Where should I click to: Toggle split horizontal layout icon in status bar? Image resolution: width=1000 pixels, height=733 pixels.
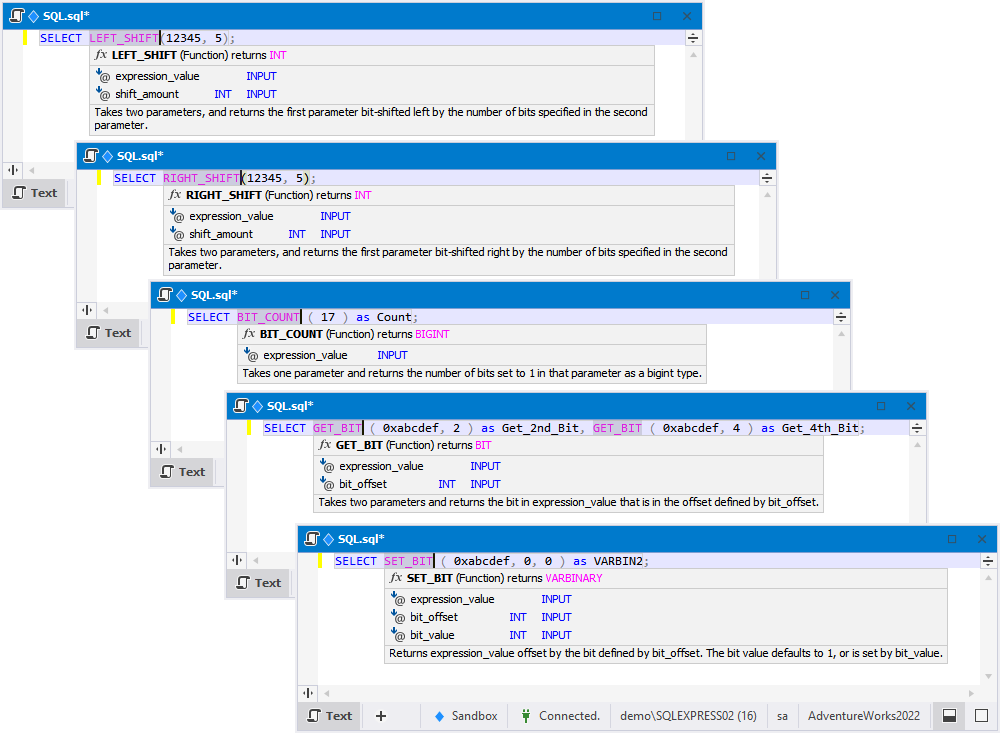pyautogui.click(x=949, y=716)
